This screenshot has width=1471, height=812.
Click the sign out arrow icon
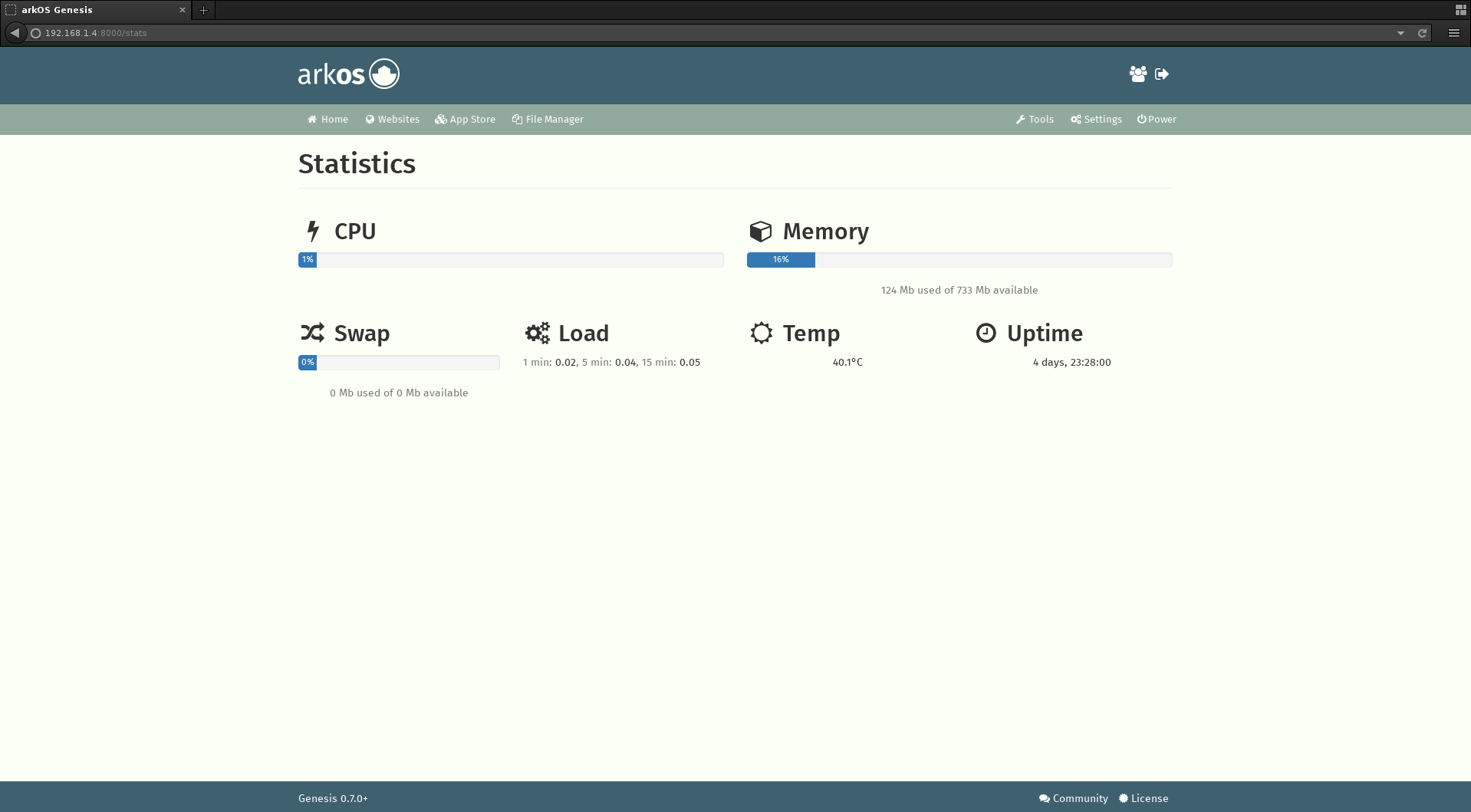[x=1162, y=74]
